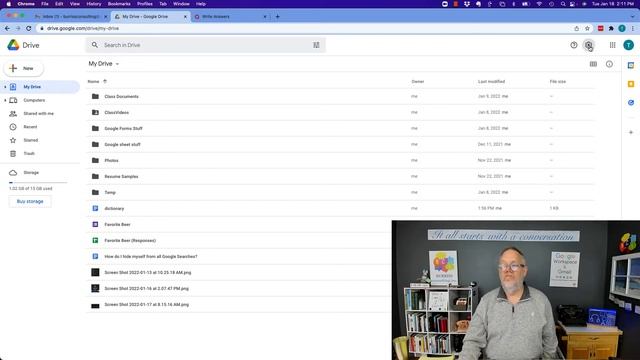View file details with the info icon
640x360 pixels.
609,64
